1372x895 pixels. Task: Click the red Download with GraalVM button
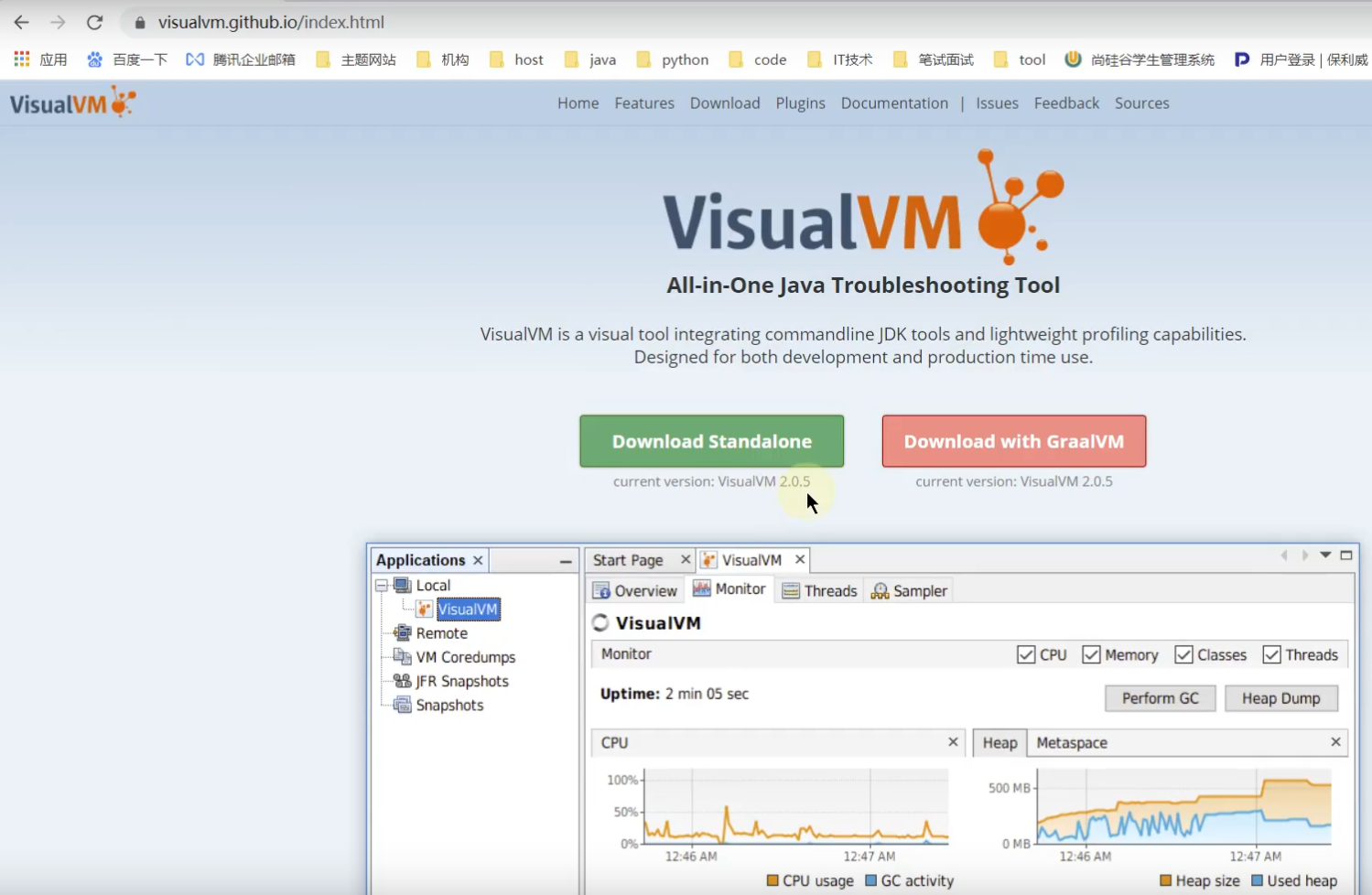pyautogui.click(x=1014, y=441)
